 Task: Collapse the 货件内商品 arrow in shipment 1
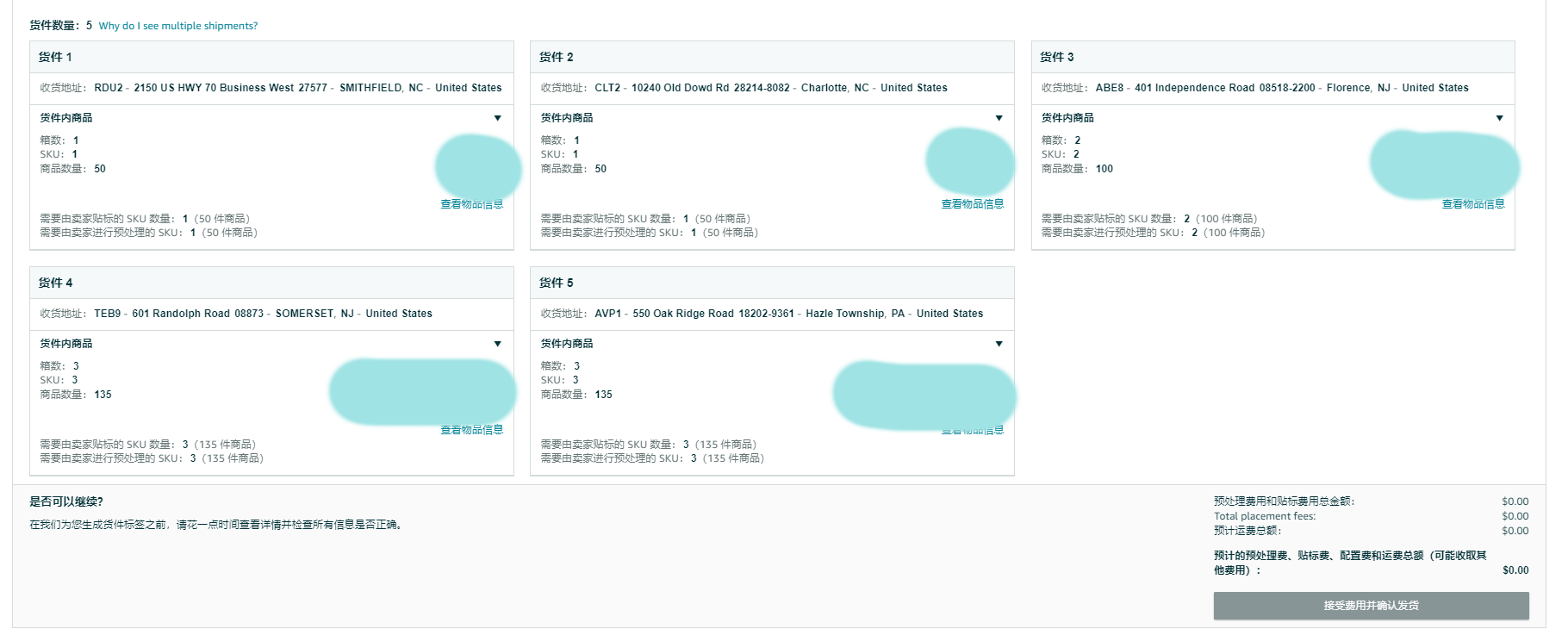point(497,118)
